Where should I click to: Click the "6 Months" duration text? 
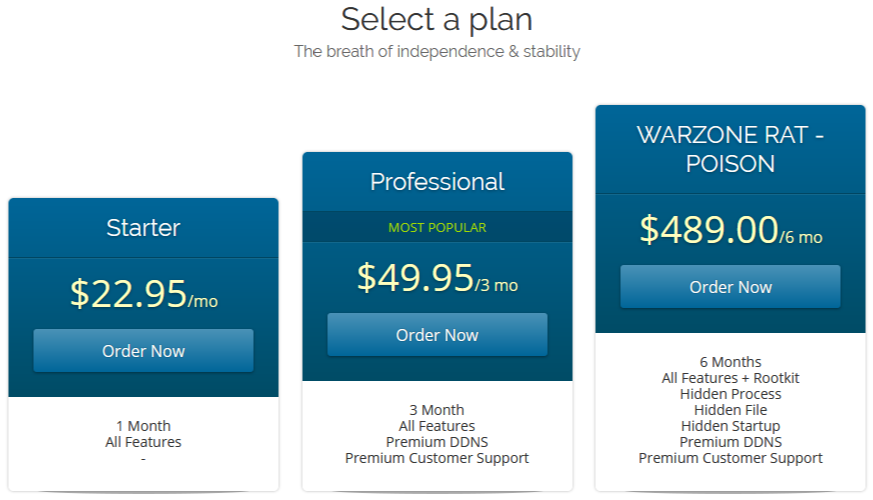[x=730, y=362]
